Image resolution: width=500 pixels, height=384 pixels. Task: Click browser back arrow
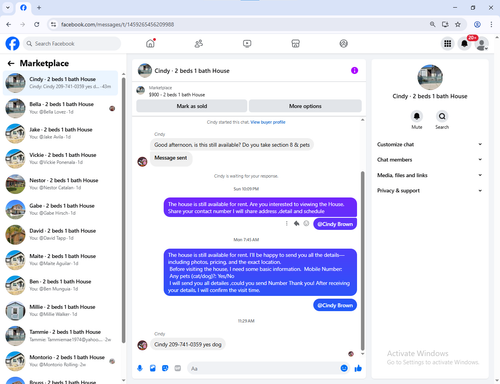pyautogui.click(x=9, y=24)
